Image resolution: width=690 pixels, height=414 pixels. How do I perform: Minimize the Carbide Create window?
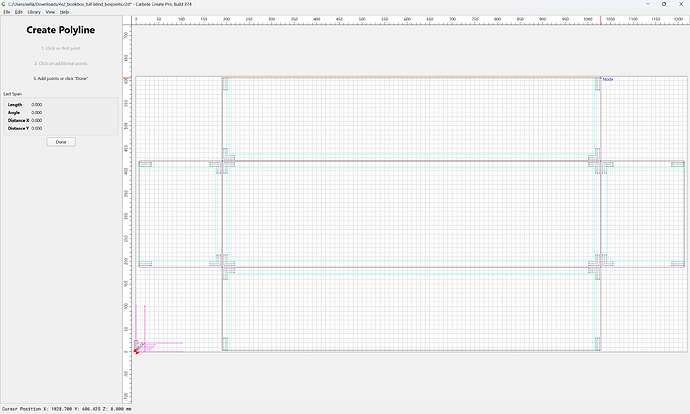coord(647,4)
